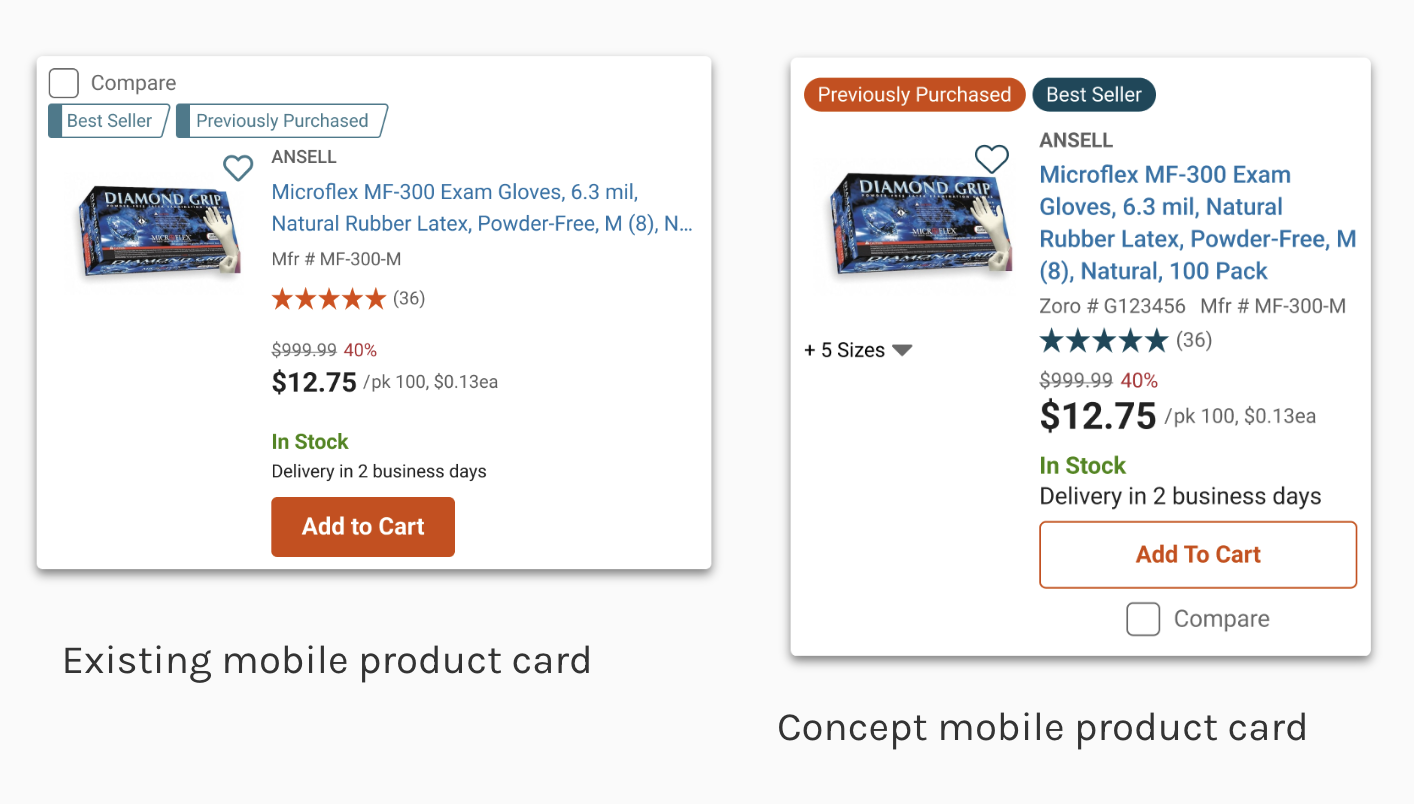Open the (36) reviews count on concept card
This screenshot has width=1414, height=804.
pos(1194,340)
